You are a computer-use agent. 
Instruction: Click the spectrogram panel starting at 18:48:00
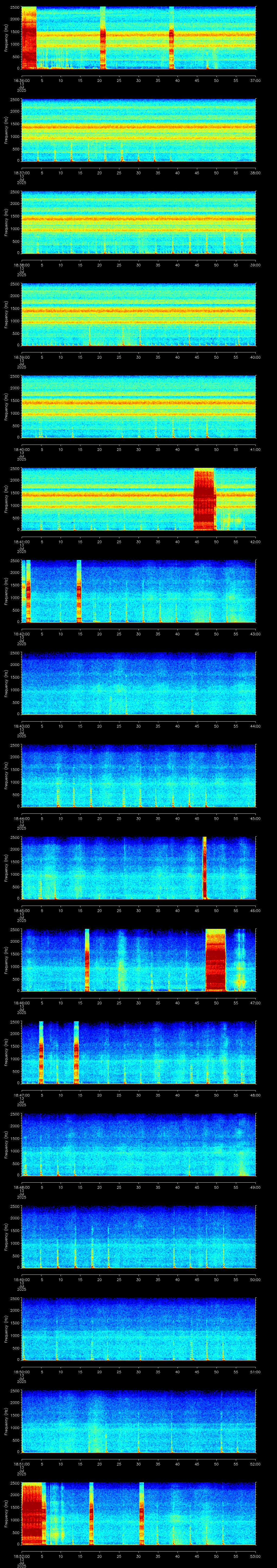139,1146
